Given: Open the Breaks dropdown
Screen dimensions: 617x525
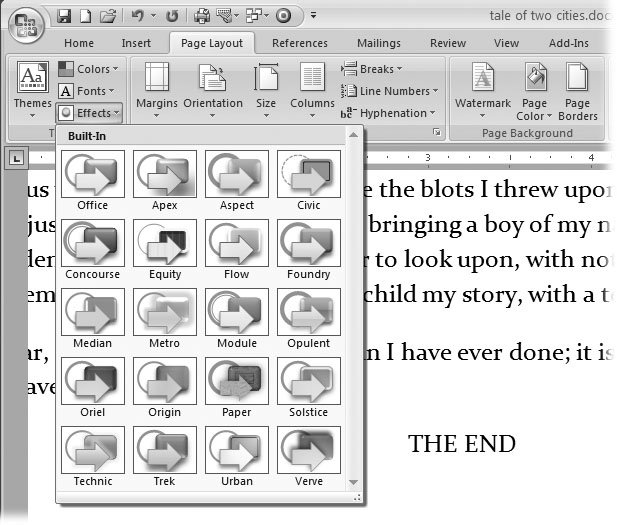Looking at the screenshot, I should click(x=371, y=69).
